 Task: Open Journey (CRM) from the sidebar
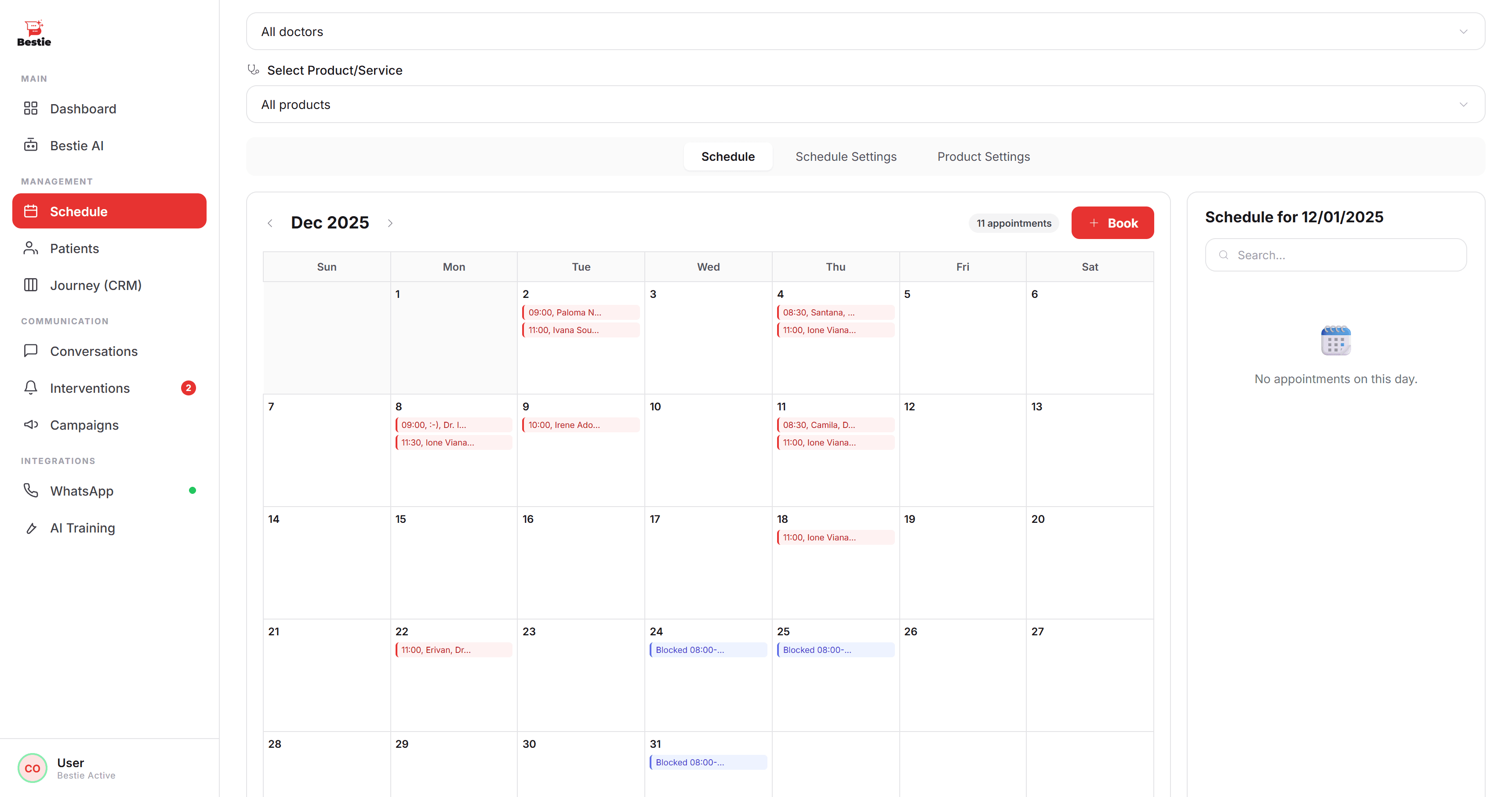109,285
